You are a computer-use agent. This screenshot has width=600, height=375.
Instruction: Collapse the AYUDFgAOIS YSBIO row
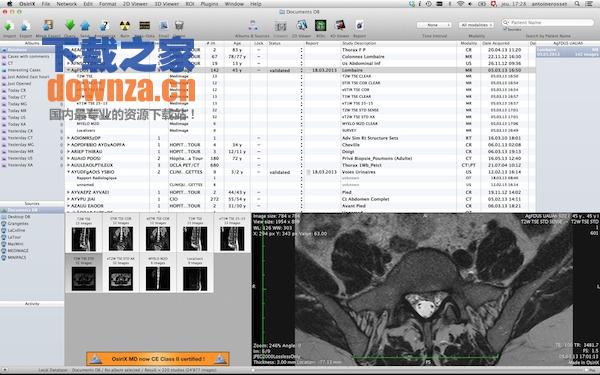[68, 172]
